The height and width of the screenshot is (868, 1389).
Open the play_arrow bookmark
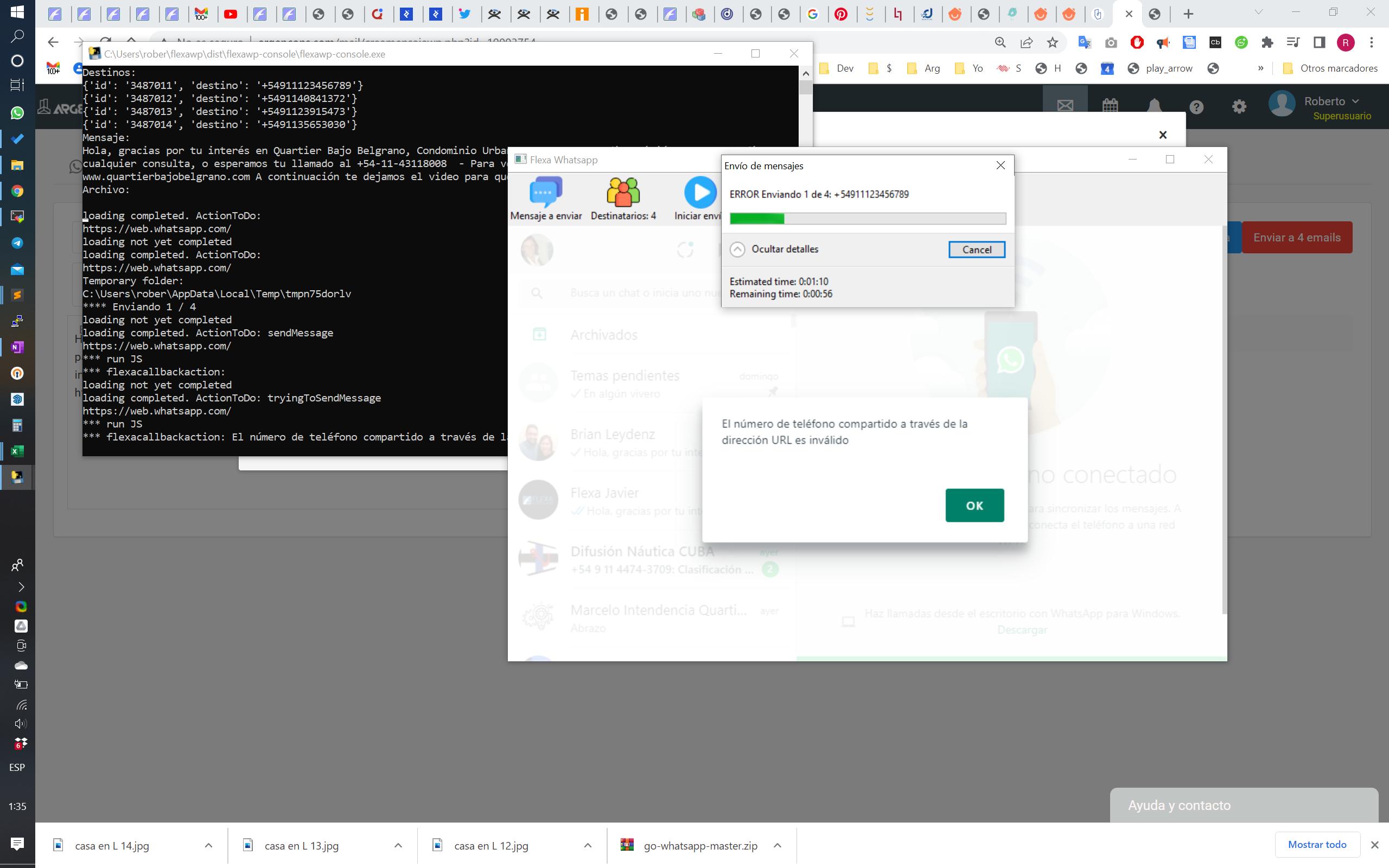tap(1160, 68)
